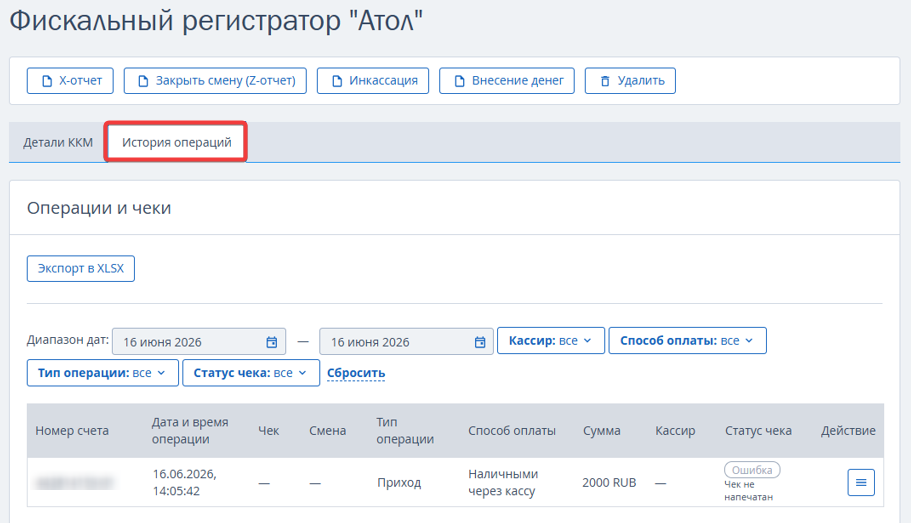Click the start date field 16 июня 2026
Screen dimensions: 911x523
pyautogui.click(x=199, y=342)
